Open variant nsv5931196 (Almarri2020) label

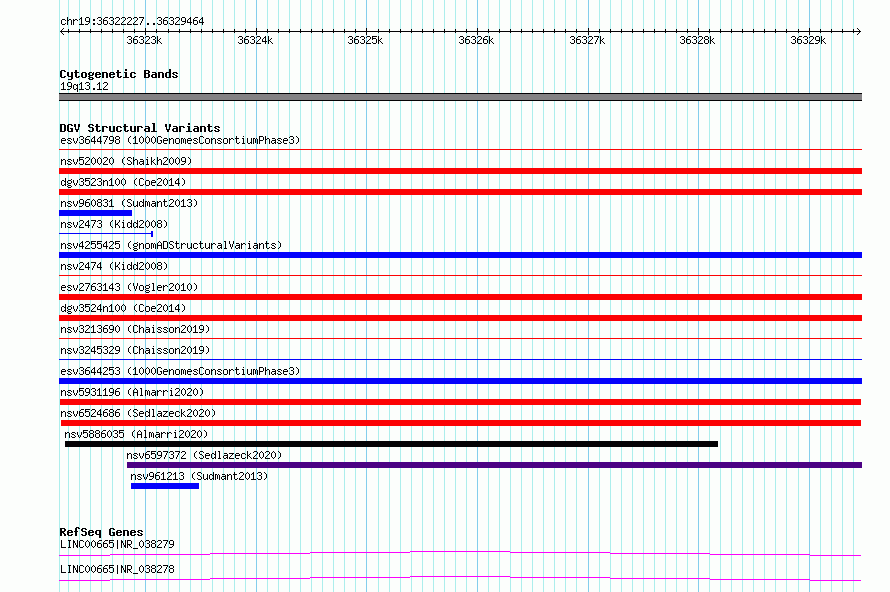click(132, 392)
